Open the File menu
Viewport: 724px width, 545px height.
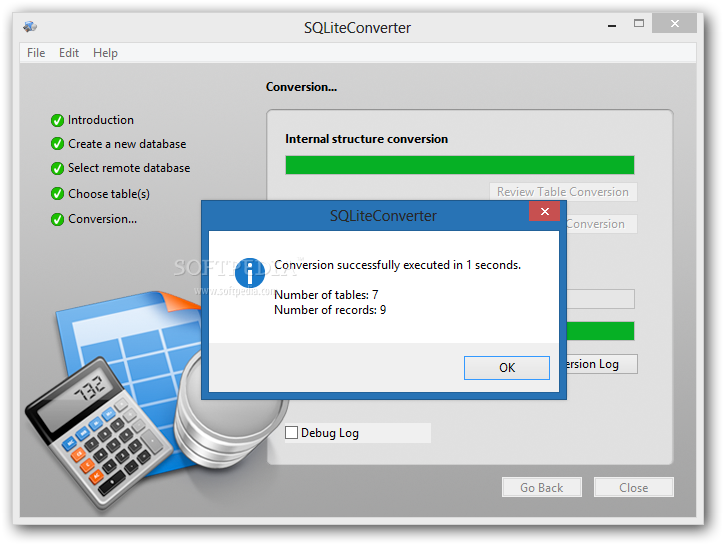coord(36,53)
